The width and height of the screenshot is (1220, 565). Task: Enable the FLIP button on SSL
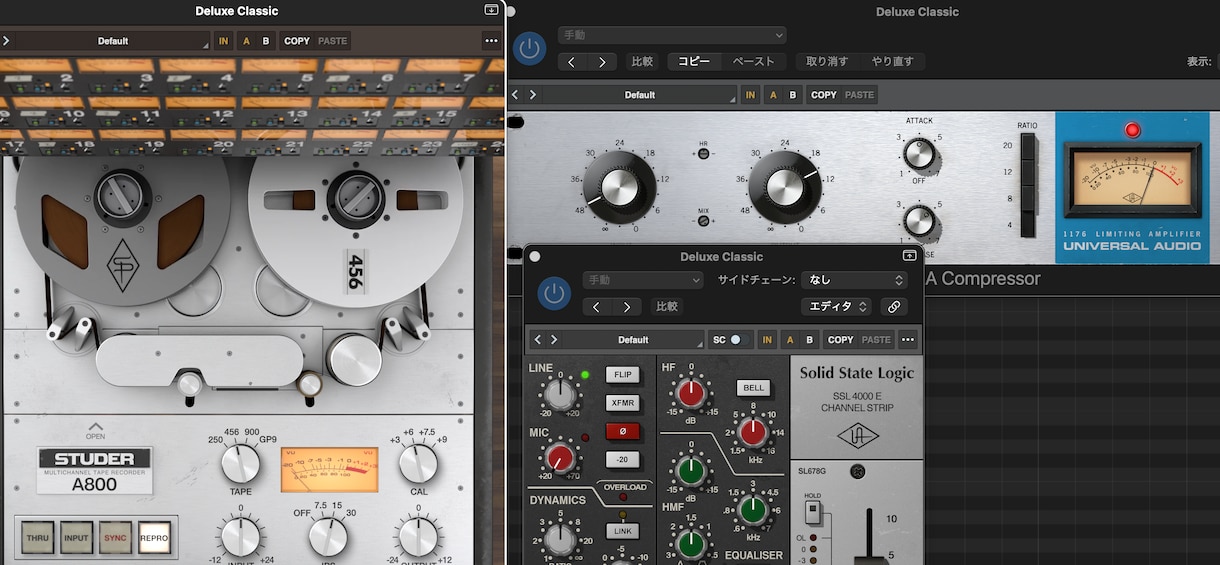pyautogui.click(x=623, y=375)
